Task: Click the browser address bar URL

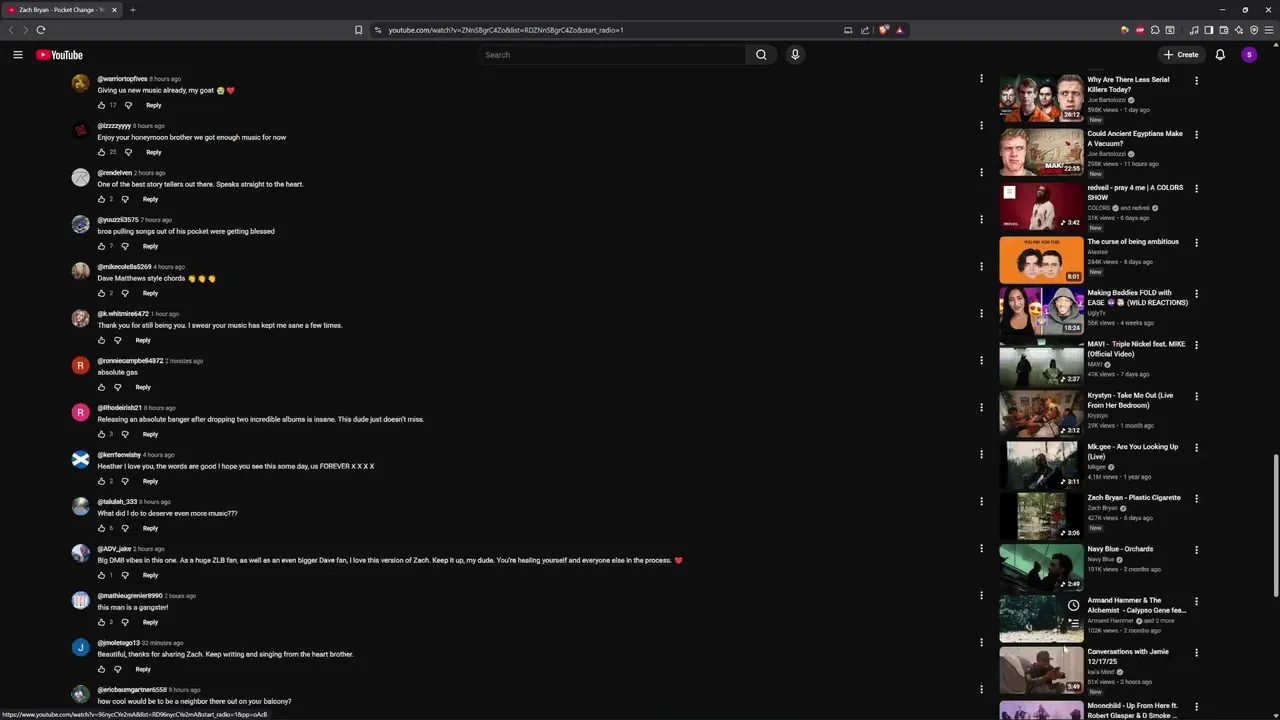Action: point(506,30)
